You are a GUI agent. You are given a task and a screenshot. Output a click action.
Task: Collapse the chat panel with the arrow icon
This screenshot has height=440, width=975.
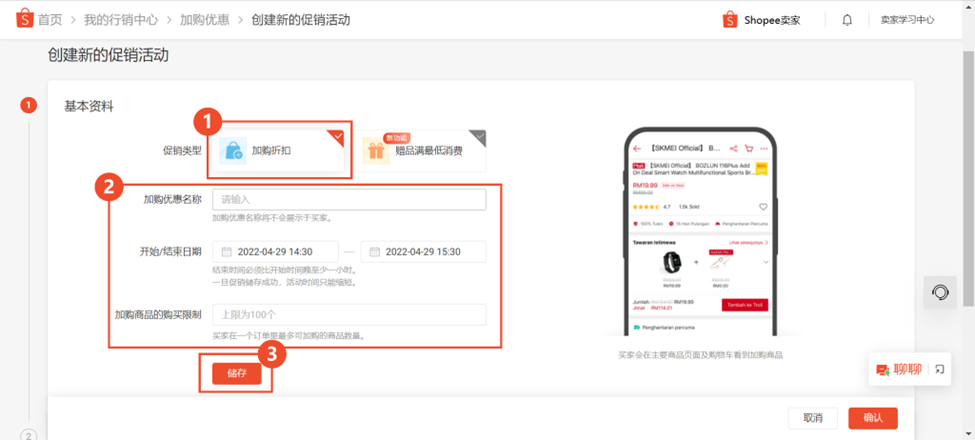[939, 369]
